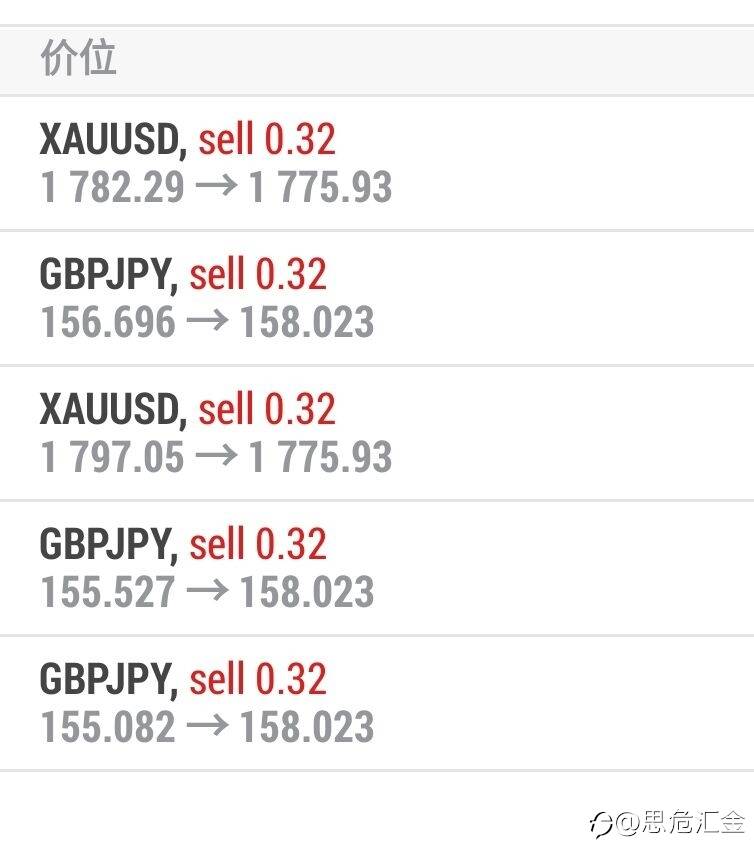Click the Weibo logo icon in watermark
The image size is (754, 868).
(601, 824)
